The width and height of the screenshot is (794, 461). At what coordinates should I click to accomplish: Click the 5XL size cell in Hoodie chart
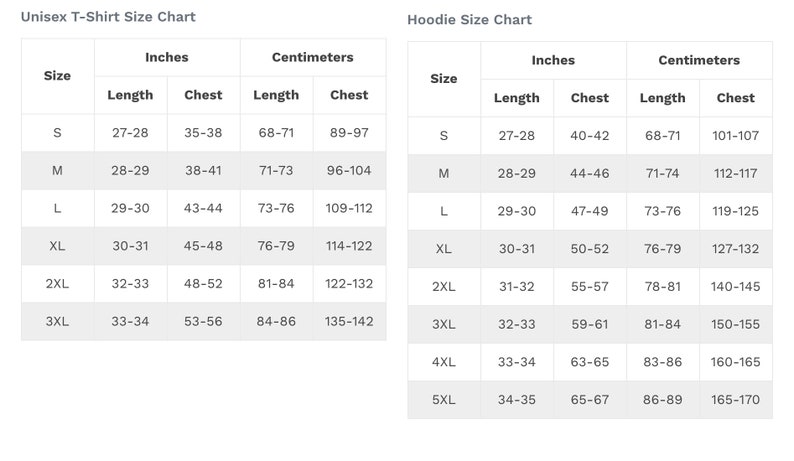click(444, 400)
